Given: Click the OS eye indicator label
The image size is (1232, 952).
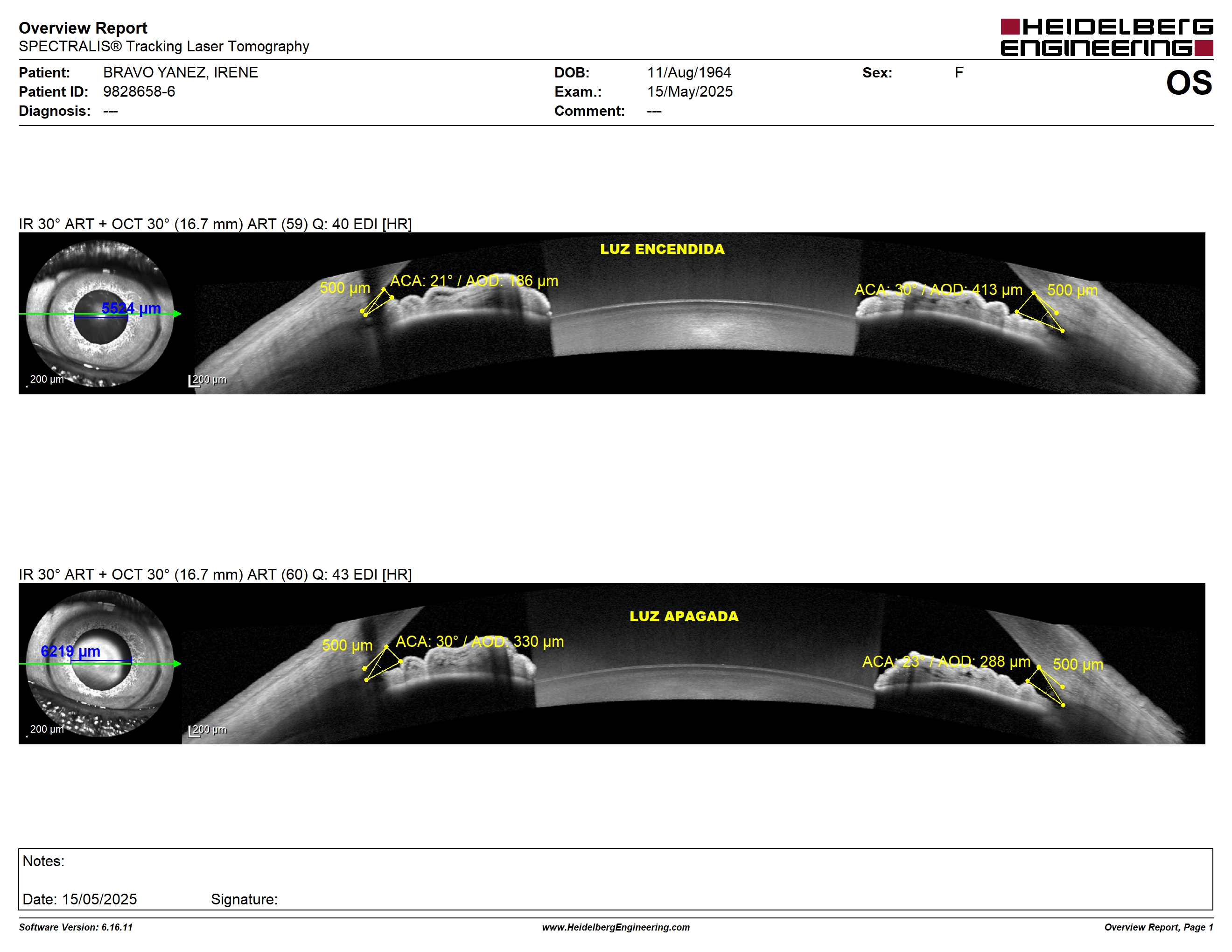Looking at the screenshot, I should [x=1189, y=83].
